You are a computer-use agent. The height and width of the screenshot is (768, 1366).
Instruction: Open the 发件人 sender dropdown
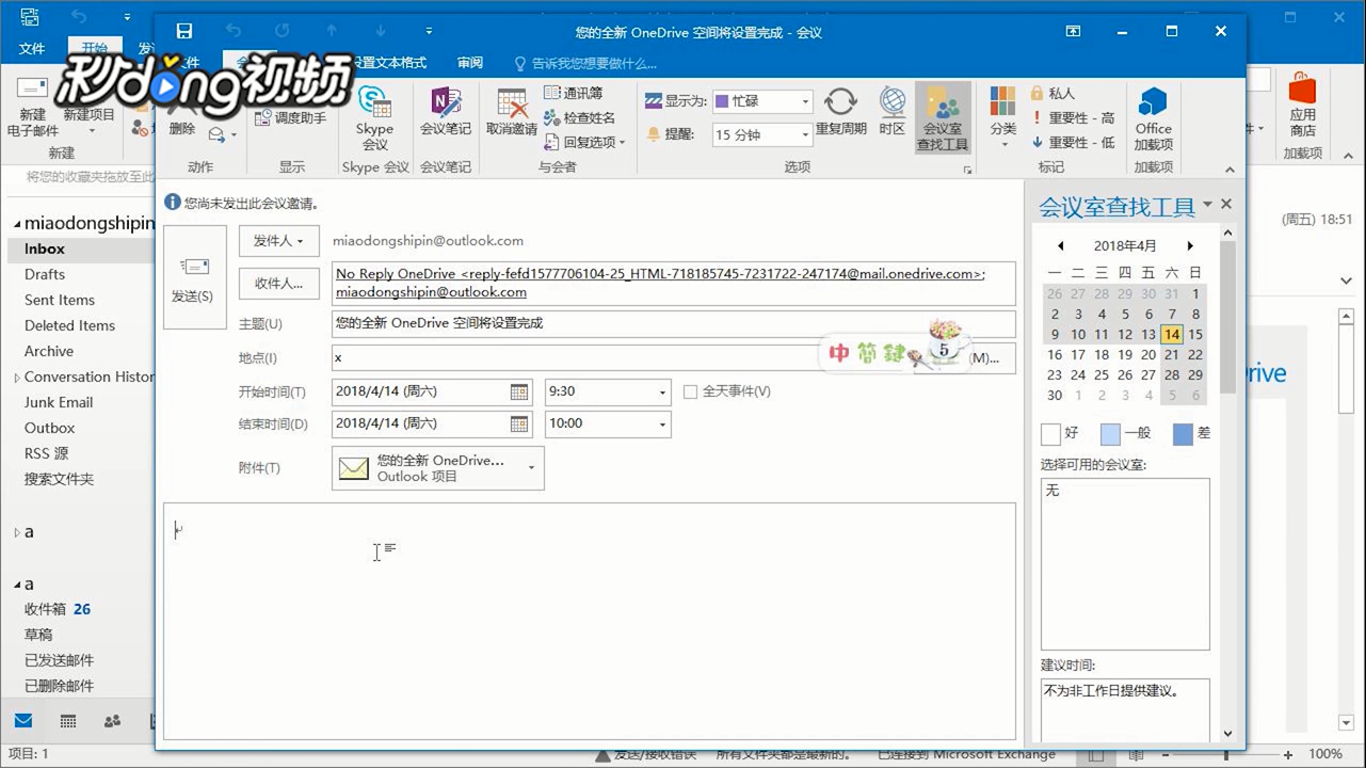coord(279,241)
